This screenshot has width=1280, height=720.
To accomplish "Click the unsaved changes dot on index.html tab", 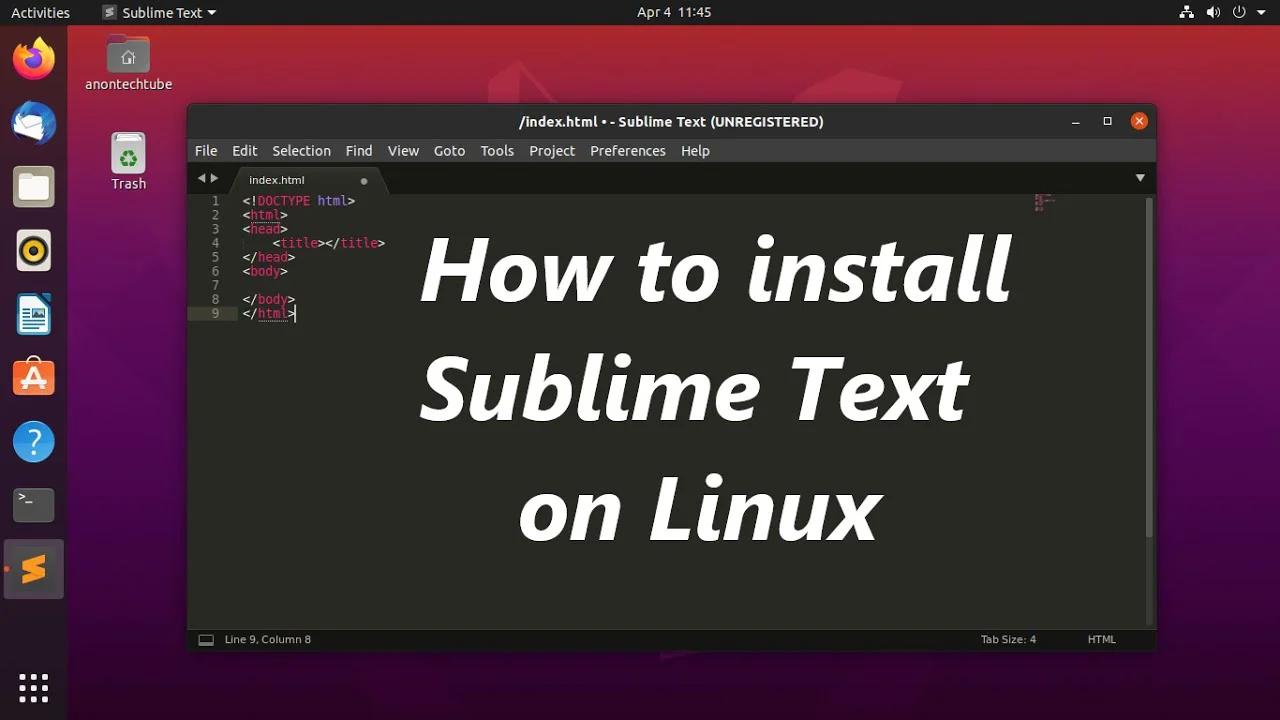I will [x=363, y=180].
